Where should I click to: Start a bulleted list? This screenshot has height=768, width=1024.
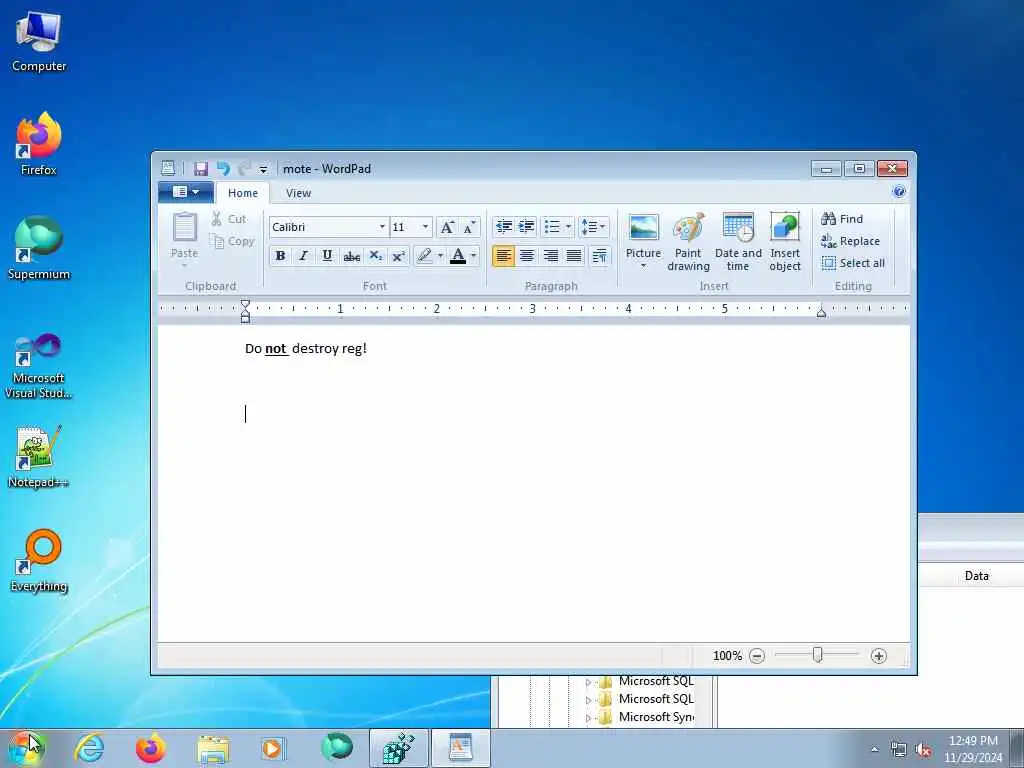552,227
